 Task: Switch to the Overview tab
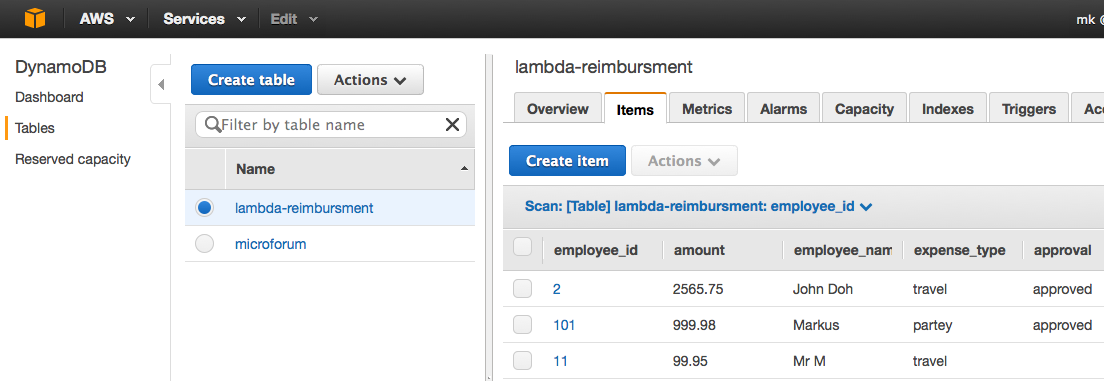[558, 108]
